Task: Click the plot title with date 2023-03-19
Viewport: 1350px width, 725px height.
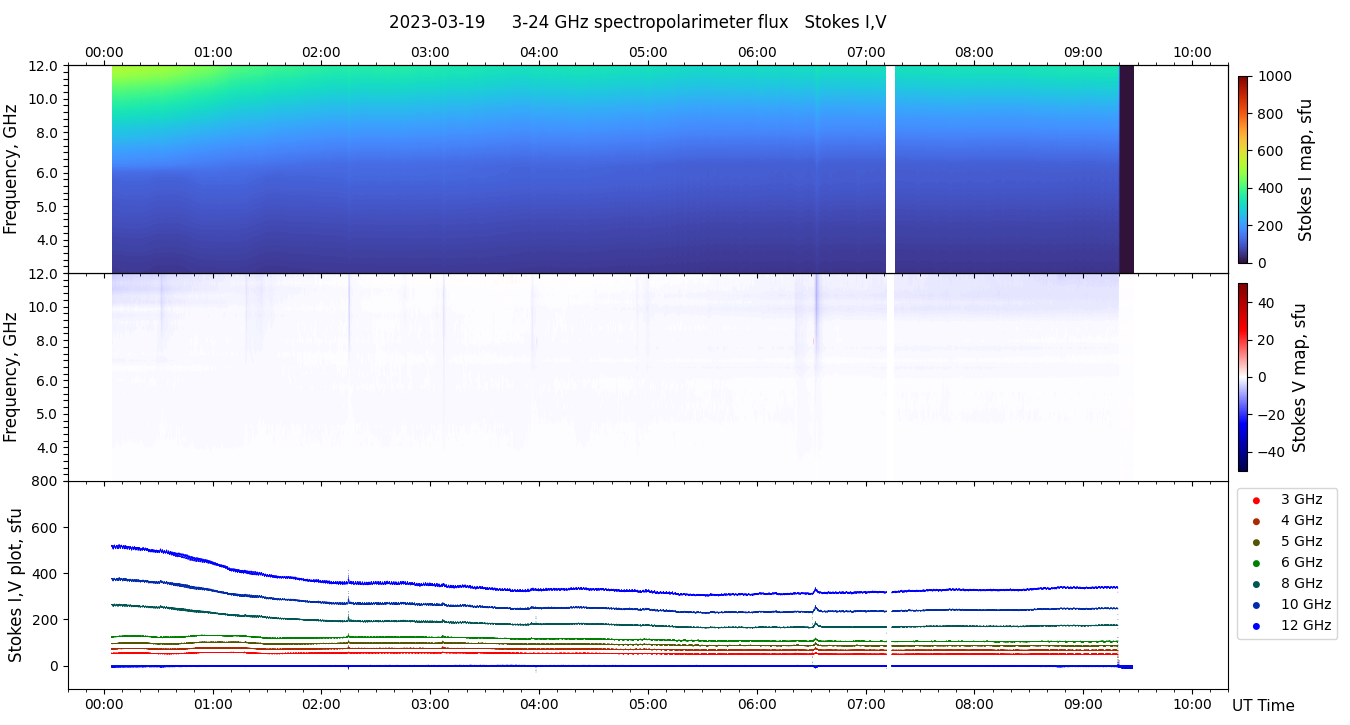Action: [637, 22]
